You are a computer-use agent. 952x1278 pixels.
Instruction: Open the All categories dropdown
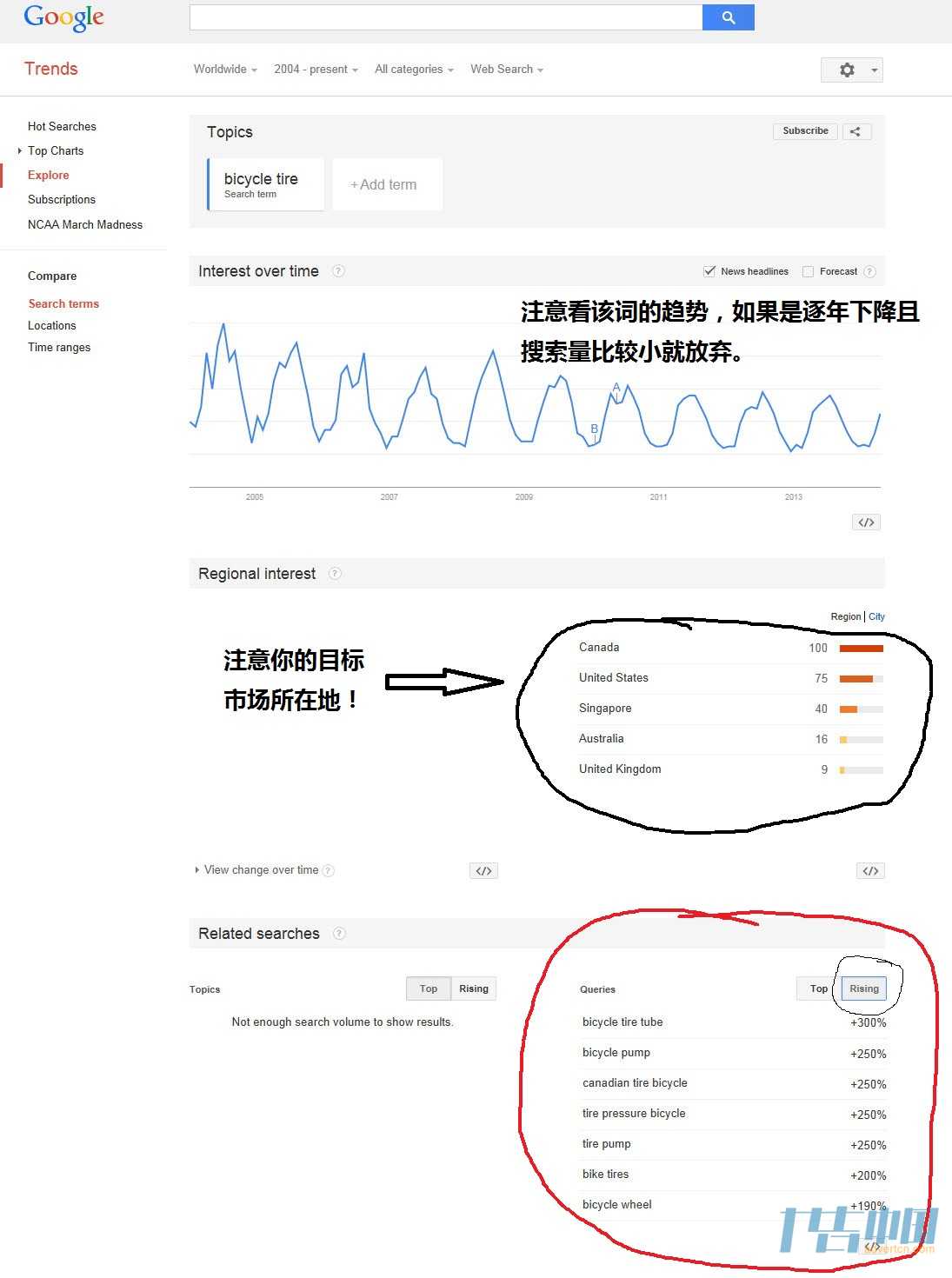point(414,70)
